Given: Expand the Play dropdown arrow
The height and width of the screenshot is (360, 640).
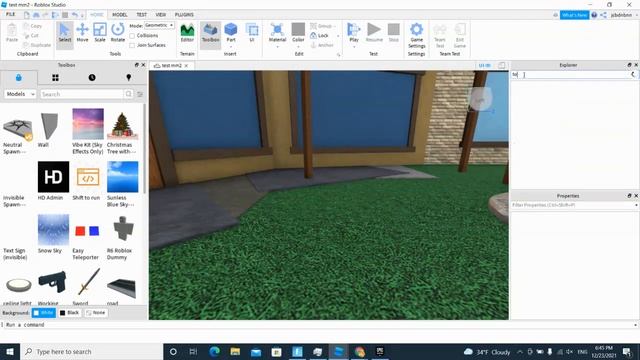Looking at the screenshot, I should coord(353,47).
